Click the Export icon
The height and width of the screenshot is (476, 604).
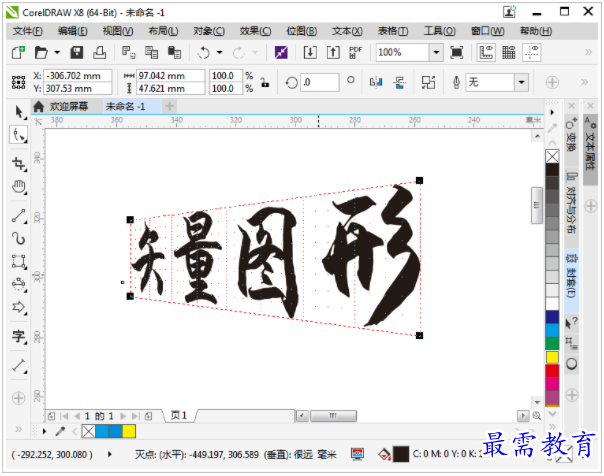click(333, 52)
